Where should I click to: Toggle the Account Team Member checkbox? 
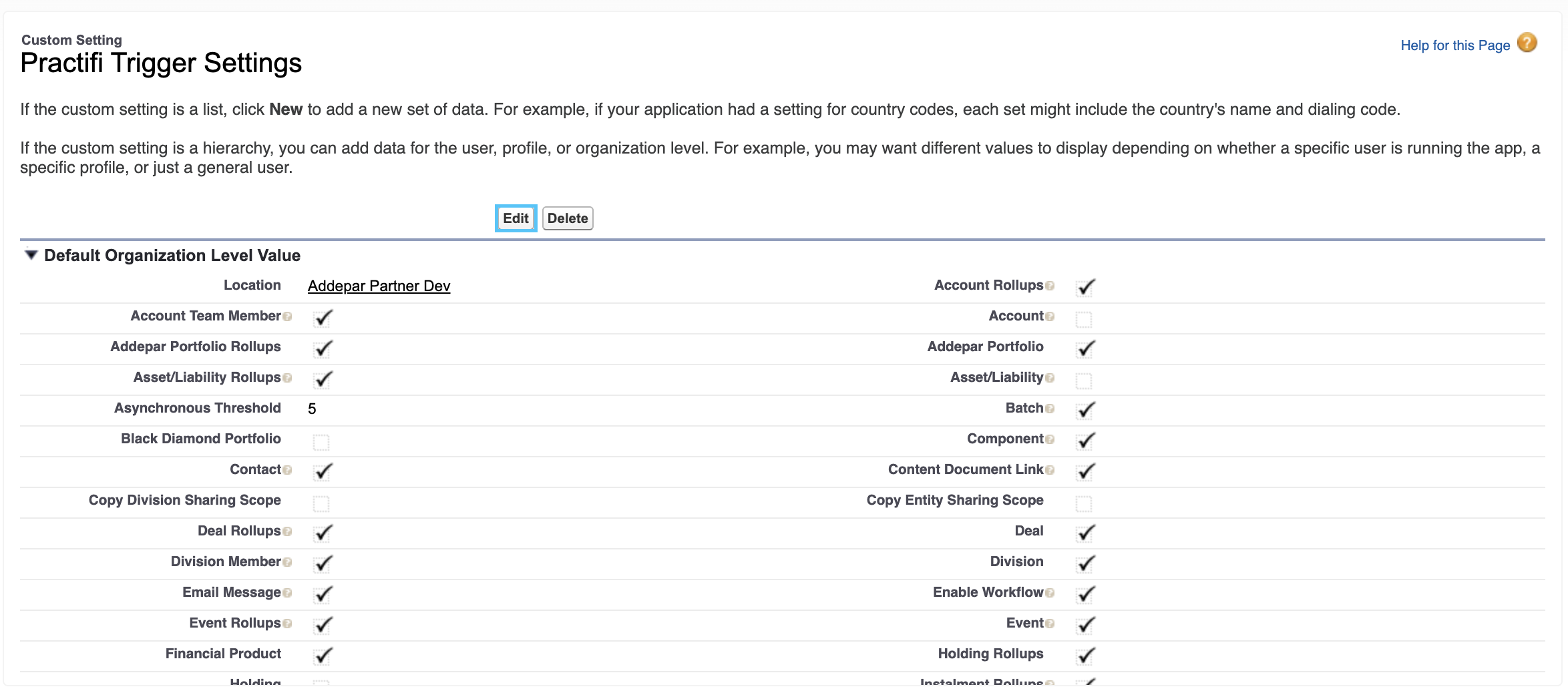[x=323, y=318]
